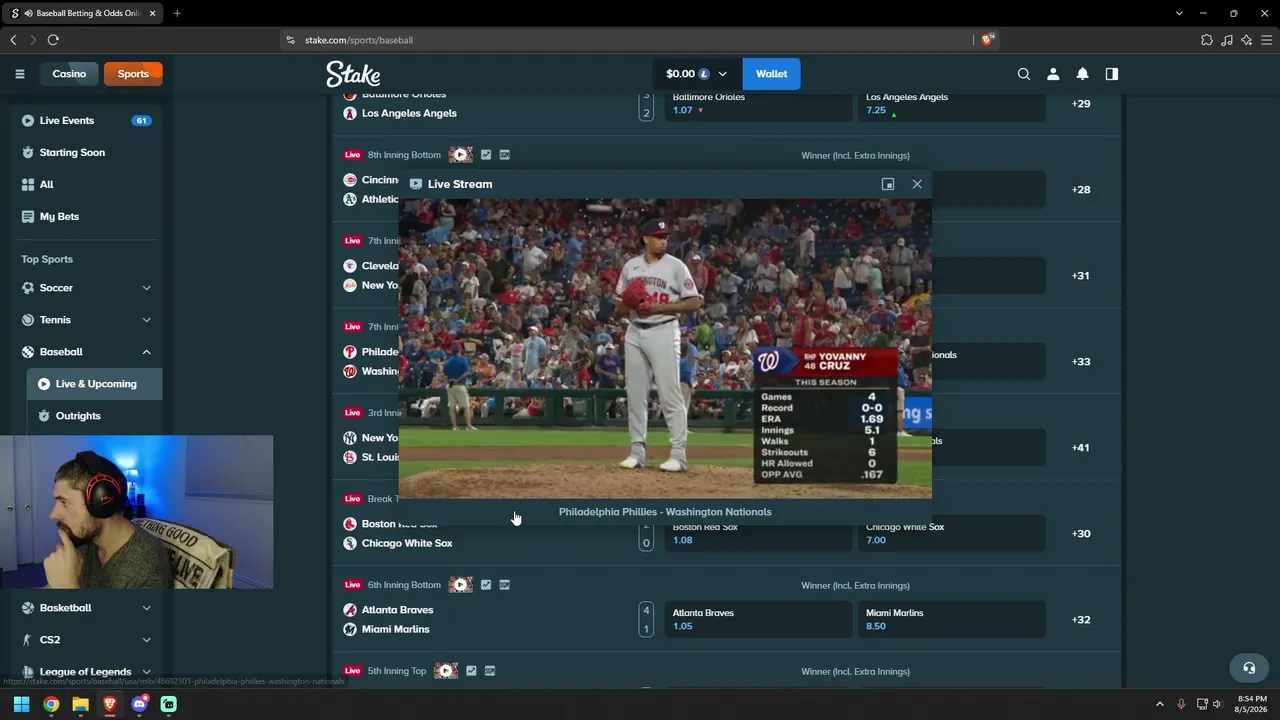
Task: Open File Explorer from the taskbar
Action: [x=80, y=704]
